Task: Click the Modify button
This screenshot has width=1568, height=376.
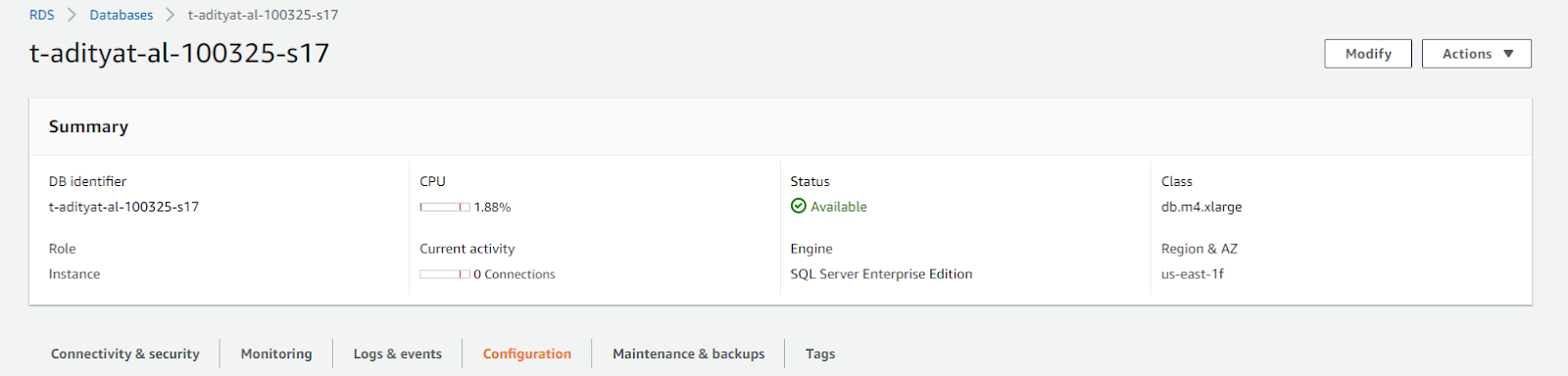Action: pos(1368,54)
